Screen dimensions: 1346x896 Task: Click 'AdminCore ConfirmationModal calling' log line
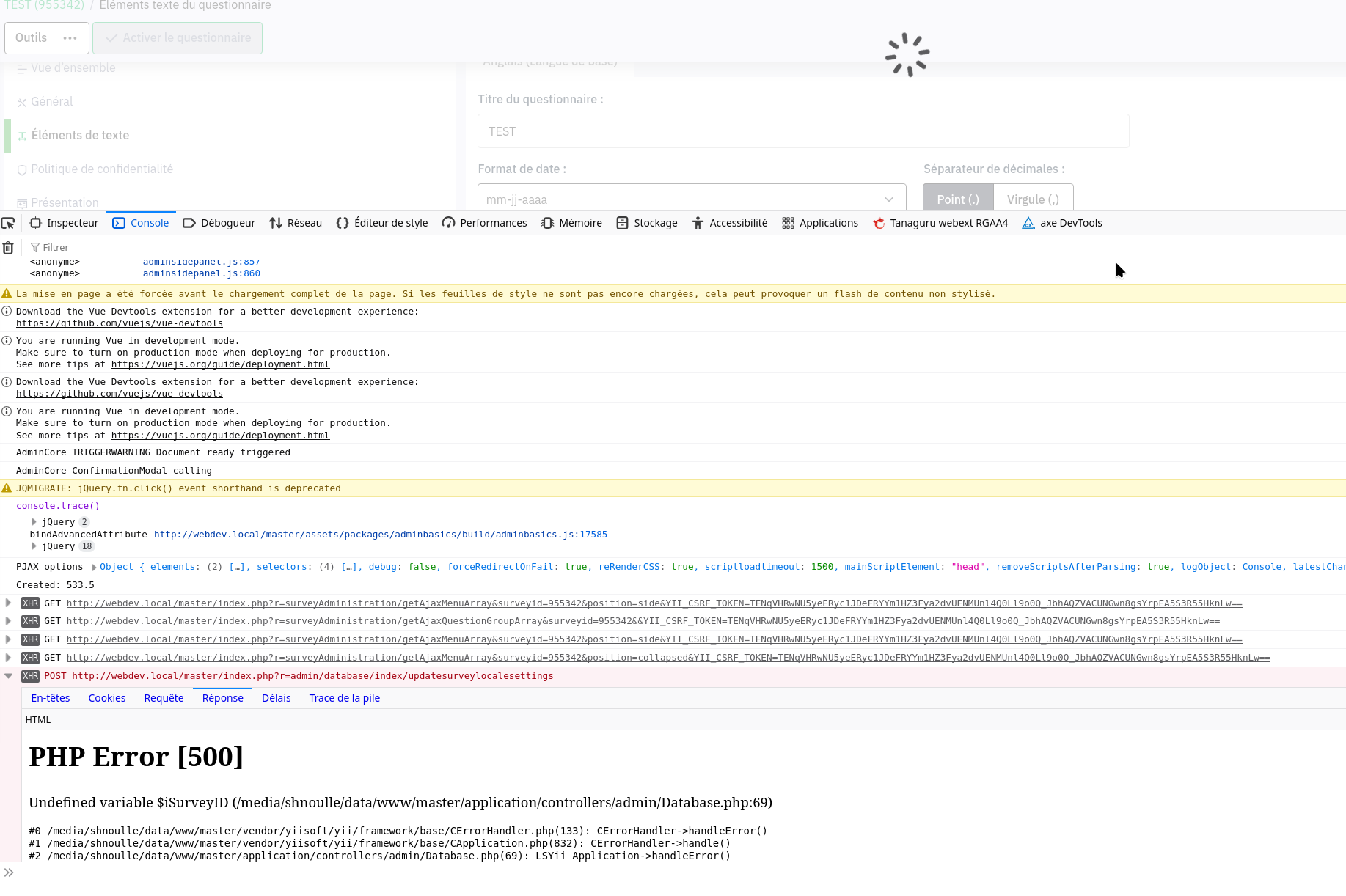(x=114, y=471)
